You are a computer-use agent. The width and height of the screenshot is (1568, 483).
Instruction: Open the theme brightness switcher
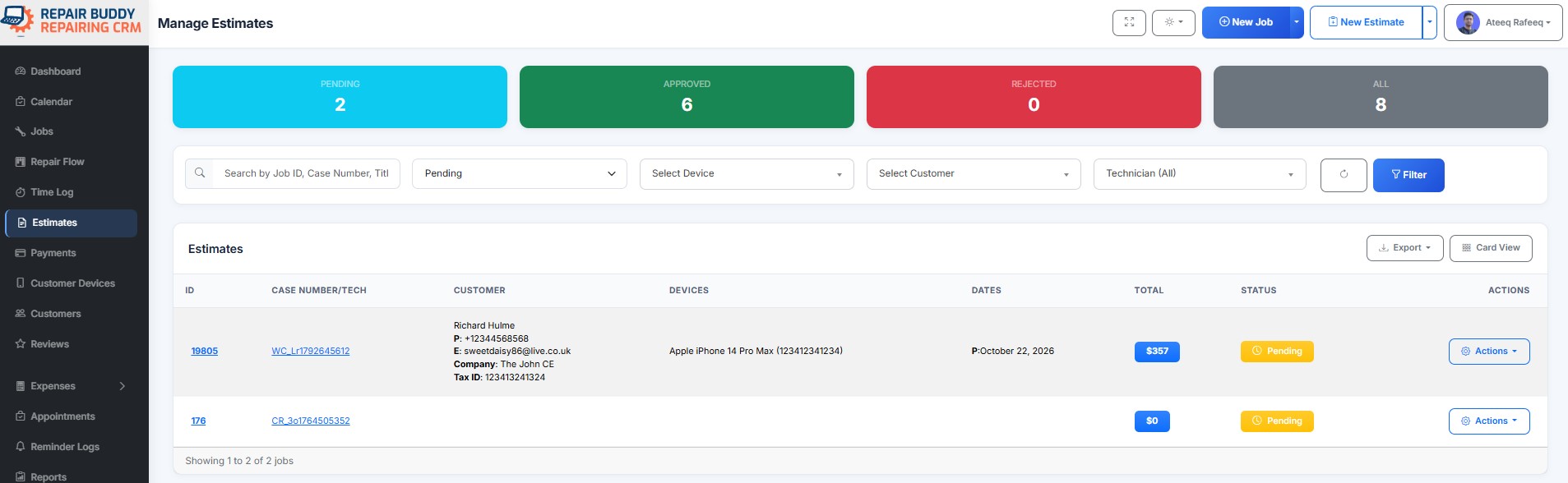[1173, 23]
